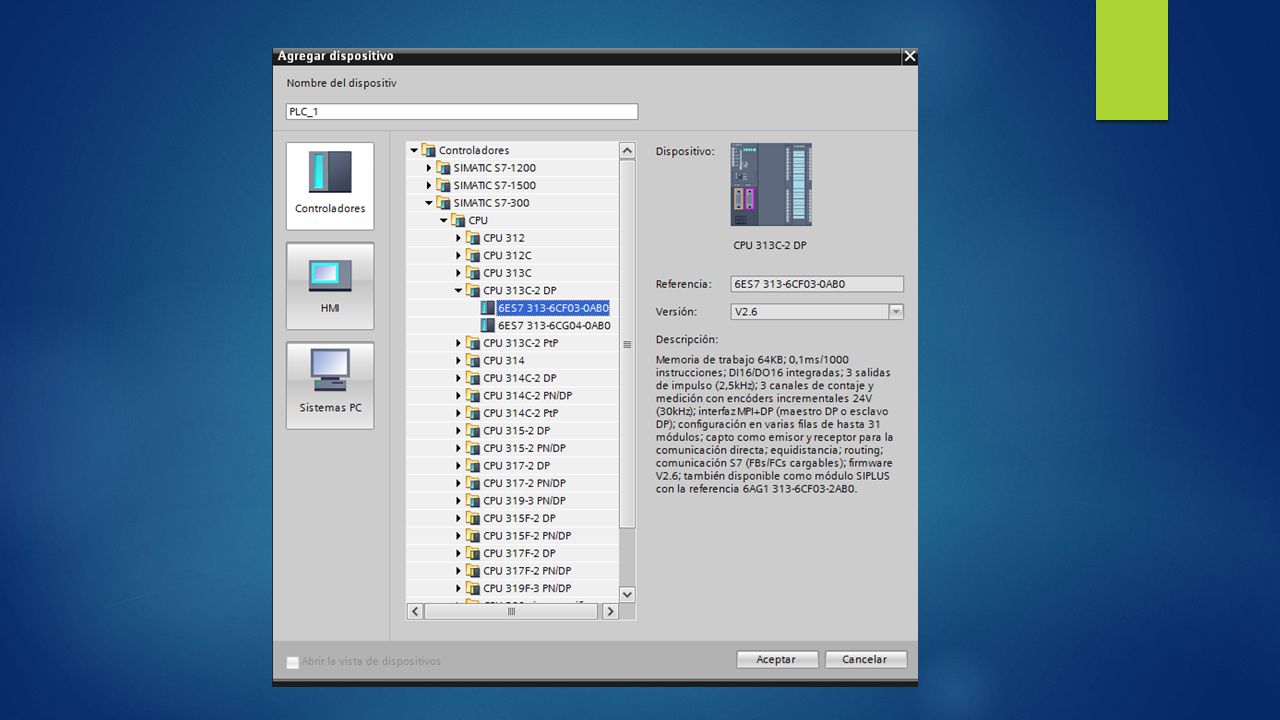Click the device name field containing PLC_1
This screenshot has height=720, width=1280.
(462, 112)
